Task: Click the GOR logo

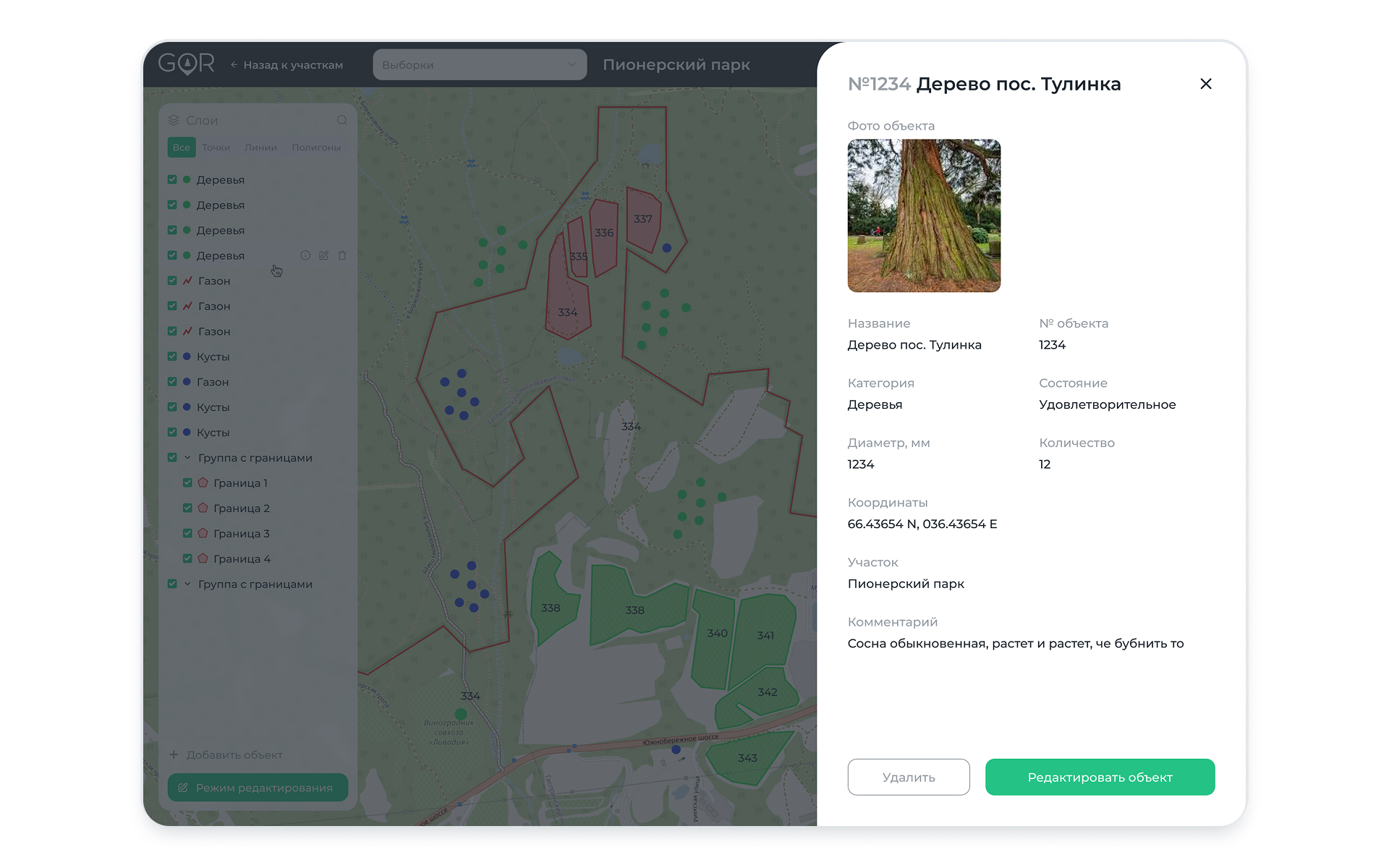Action: 187,64
